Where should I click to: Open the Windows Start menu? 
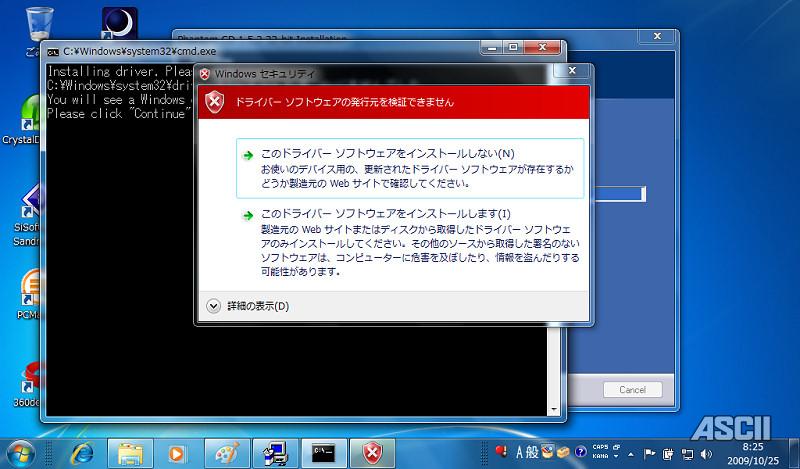click(x=20, y=453)
